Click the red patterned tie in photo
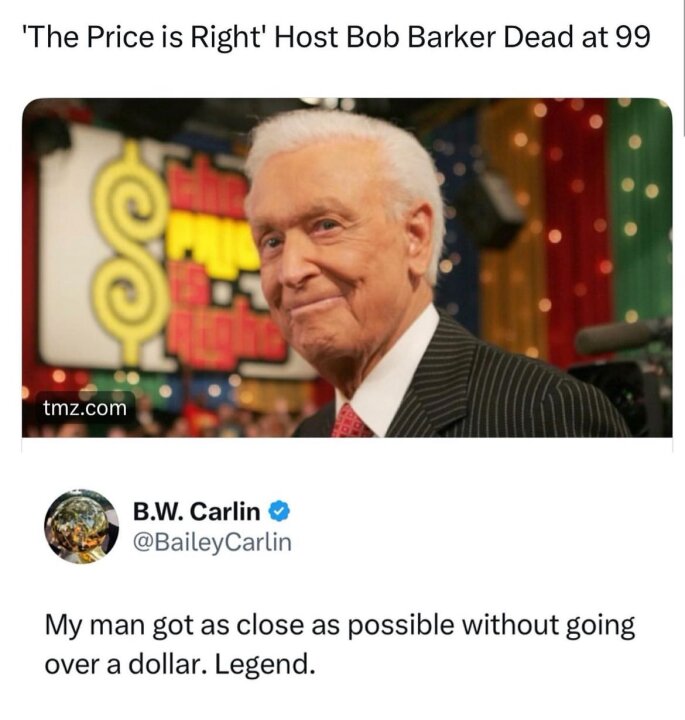 coord(351,421)
